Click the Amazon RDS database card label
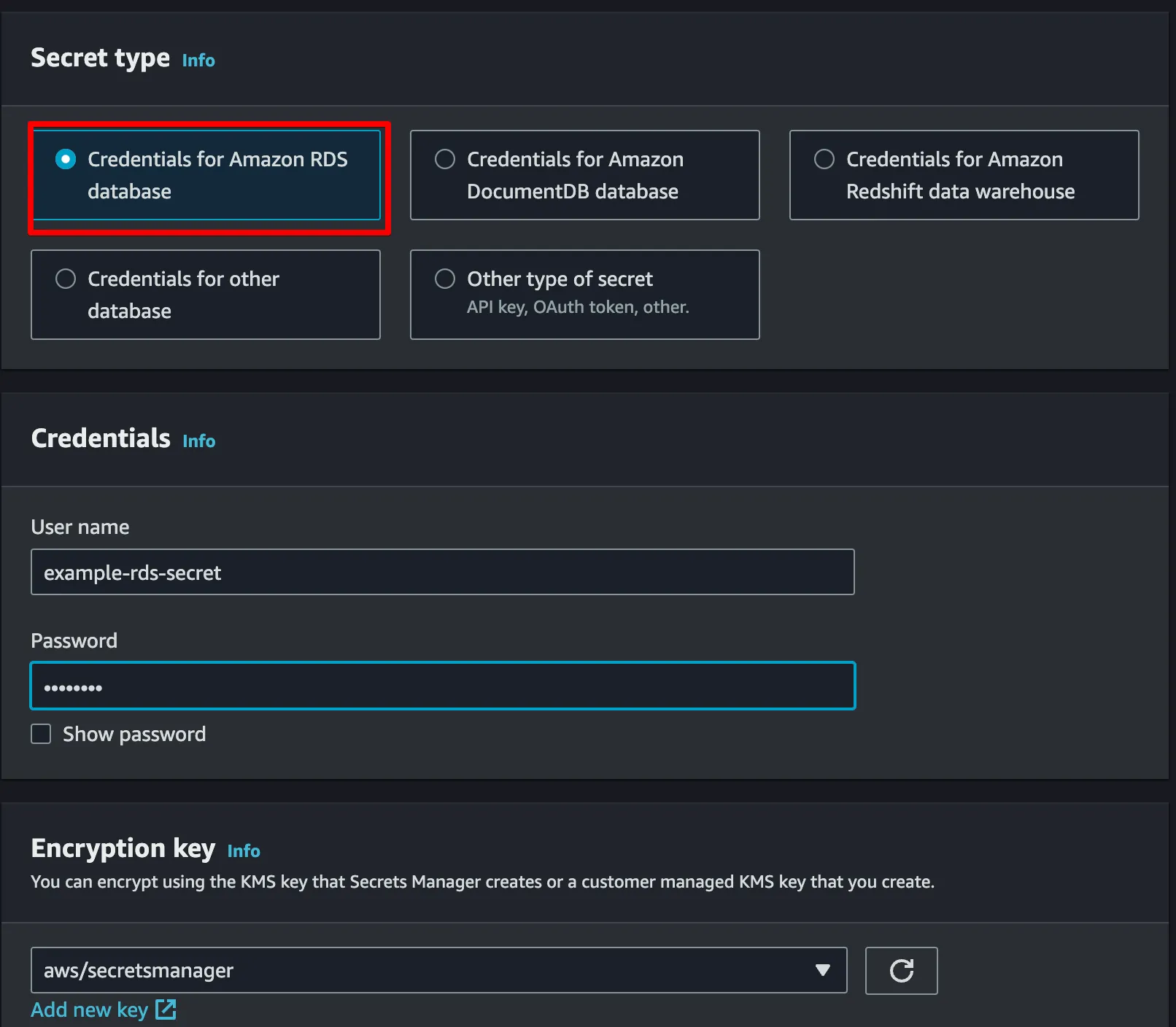This screenshot has height=1027, width=1176. pos(217,175)
